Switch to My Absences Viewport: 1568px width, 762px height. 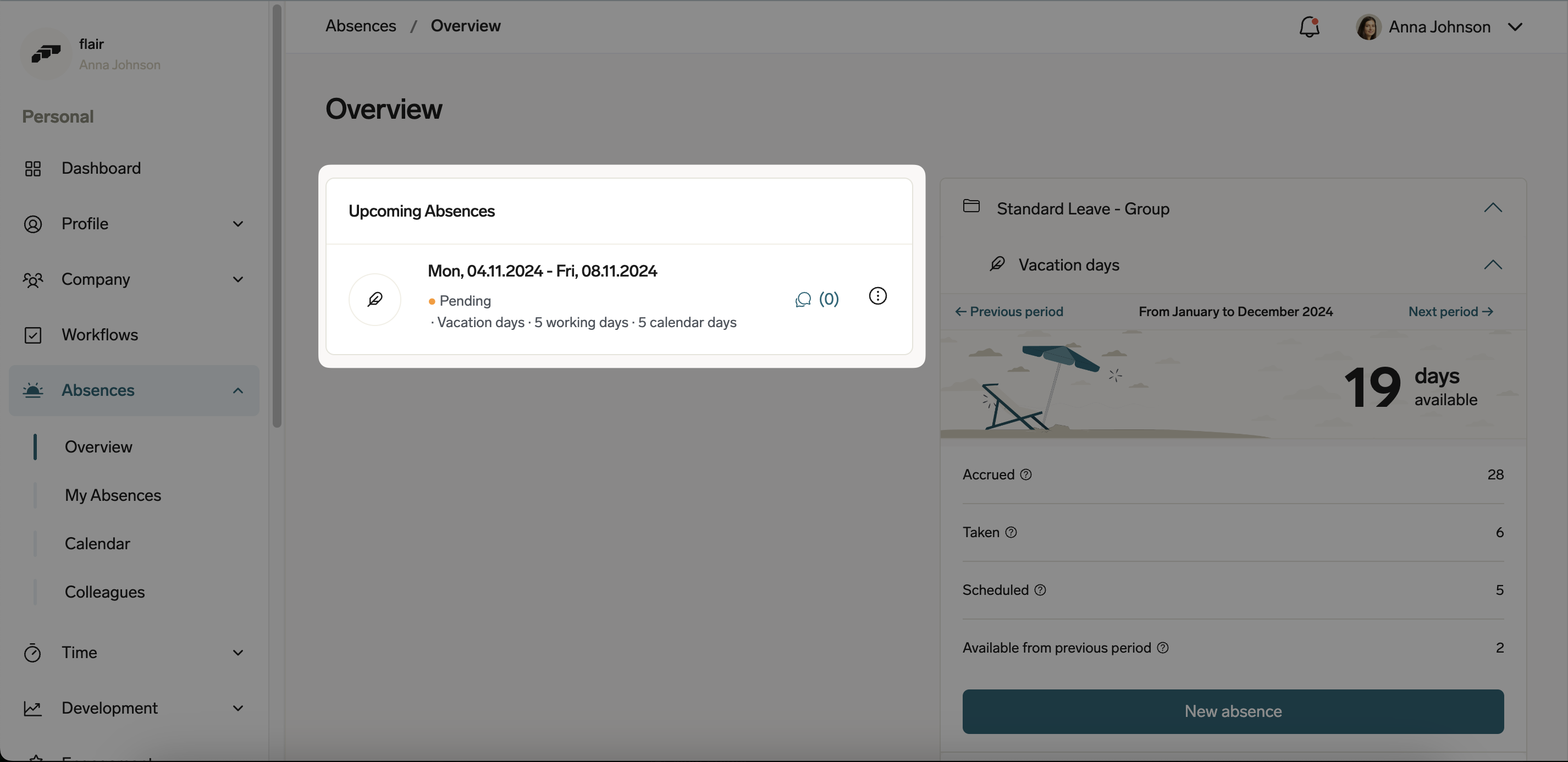pos(113,495)
